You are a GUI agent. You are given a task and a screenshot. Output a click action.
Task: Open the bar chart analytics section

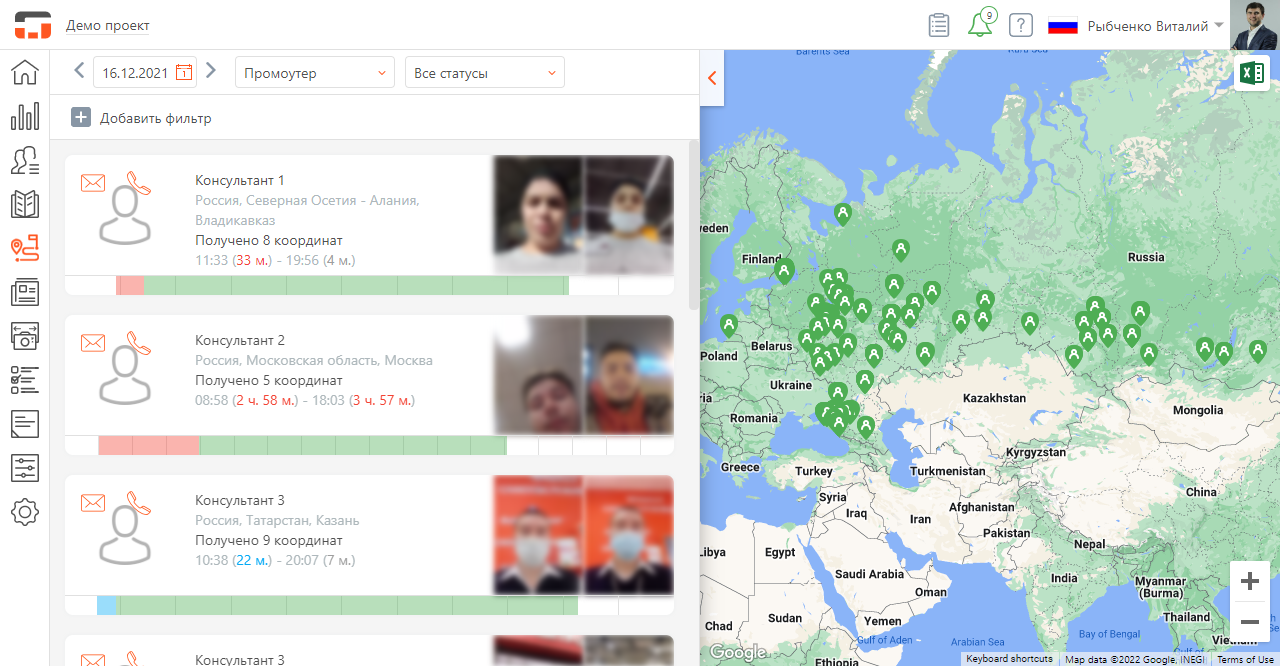click(25, 116)
